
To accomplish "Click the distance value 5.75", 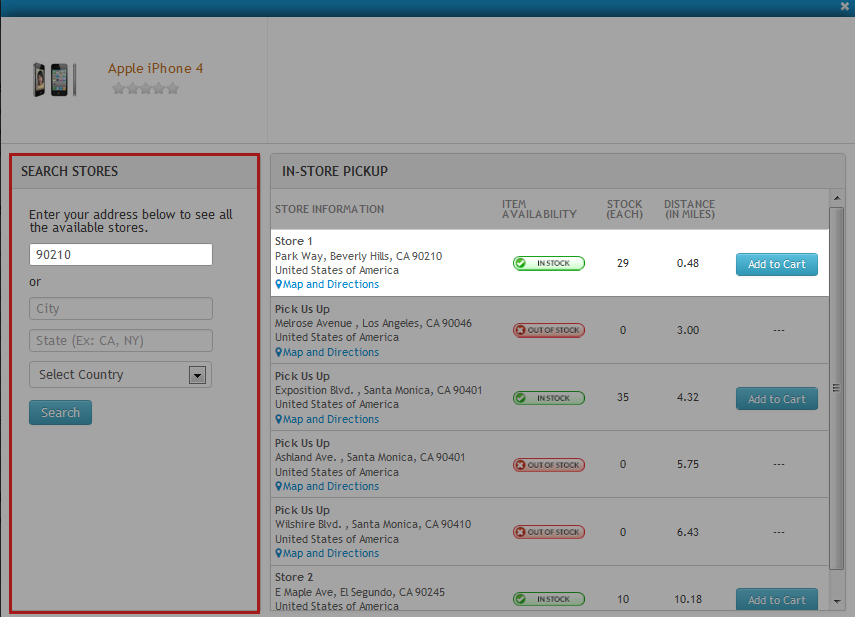I will pyautogui.click(x=688, y=465).
